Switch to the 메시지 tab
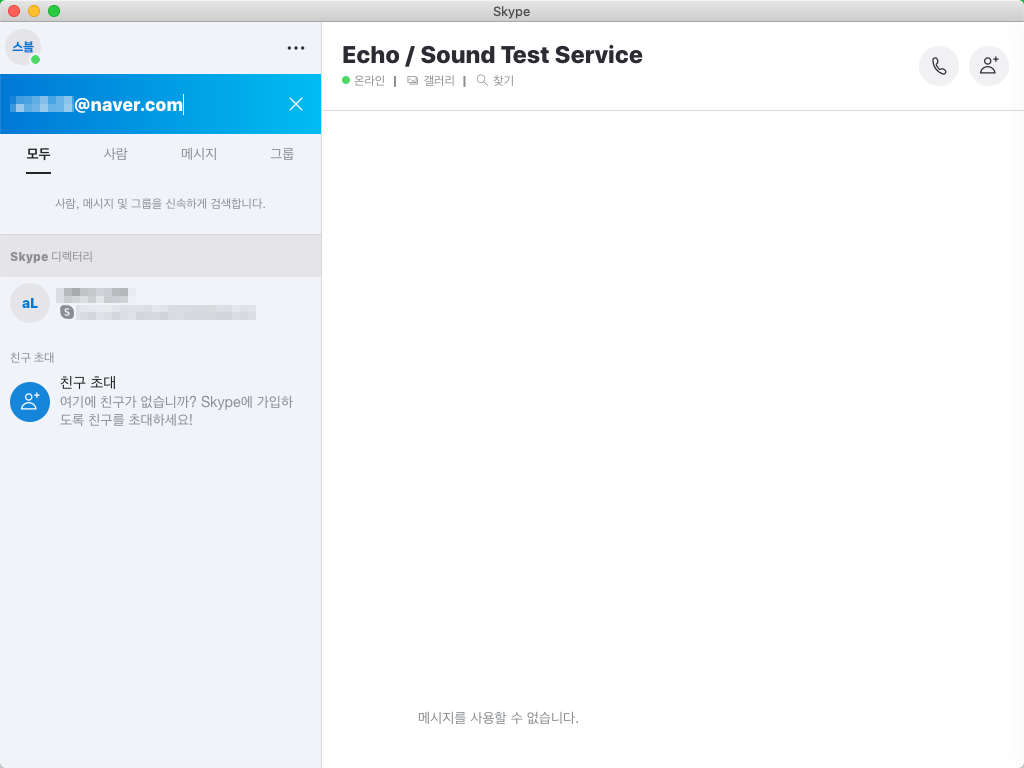 [x=199, y=154]
